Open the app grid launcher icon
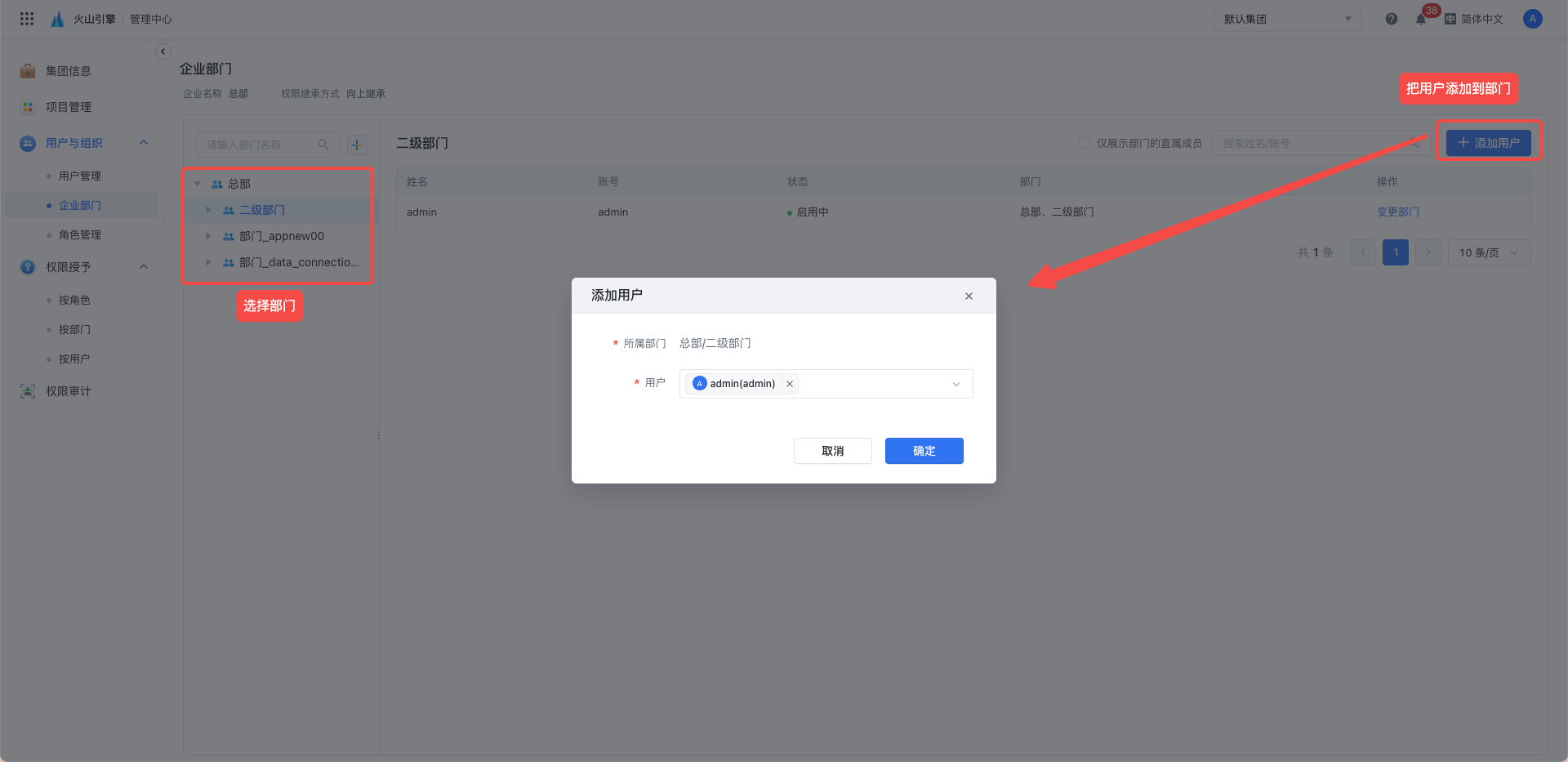Screen dimensions: 1568x762 pyautogui.click(x=27, y=19)
